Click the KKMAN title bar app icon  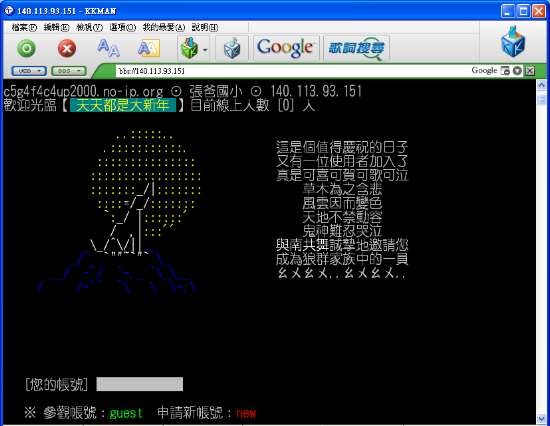pyautogui.click(x=9, y=11)
